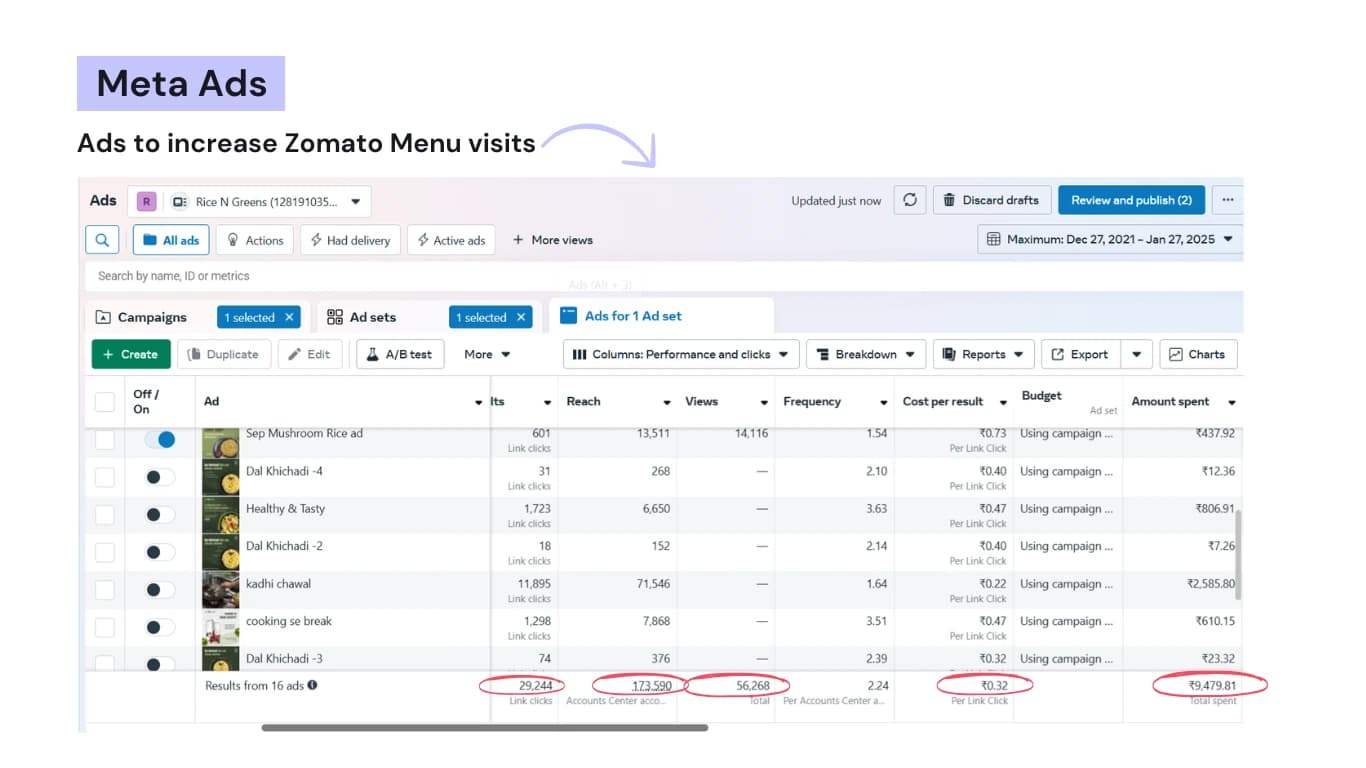Open the three-dots more options menu

click(1227, 200)
